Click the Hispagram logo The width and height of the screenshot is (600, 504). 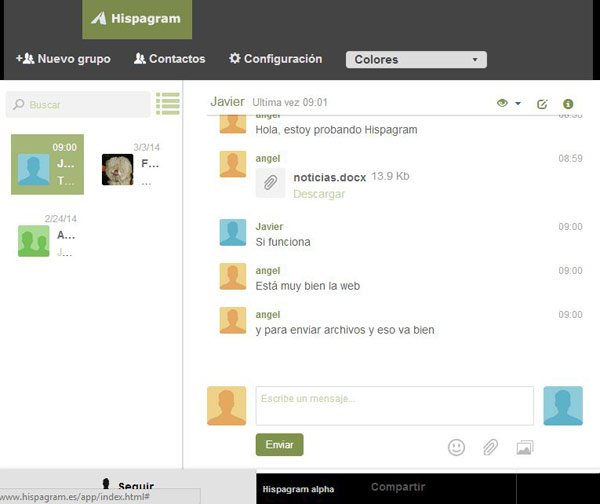coord(137,19)
